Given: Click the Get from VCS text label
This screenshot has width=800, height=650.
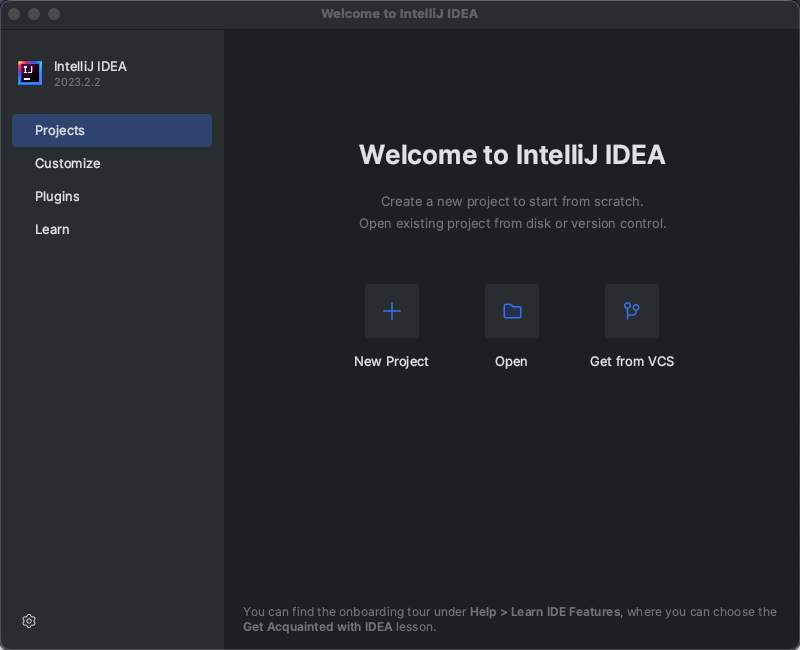Looking at the screenshot, I should coord(632,362).
